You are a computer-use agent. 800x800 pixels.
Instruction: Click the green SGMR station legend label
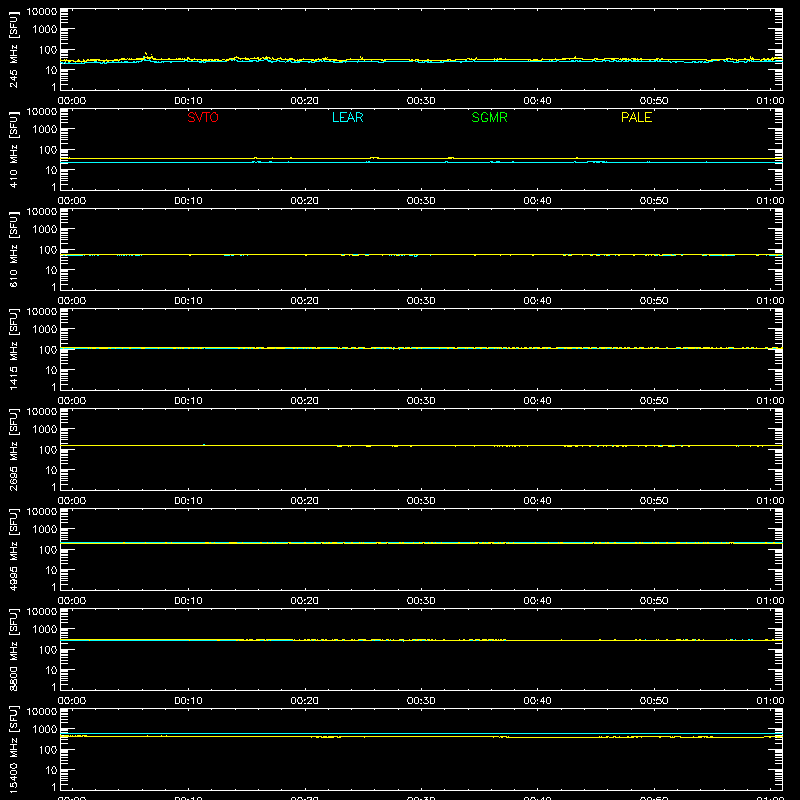489,117
